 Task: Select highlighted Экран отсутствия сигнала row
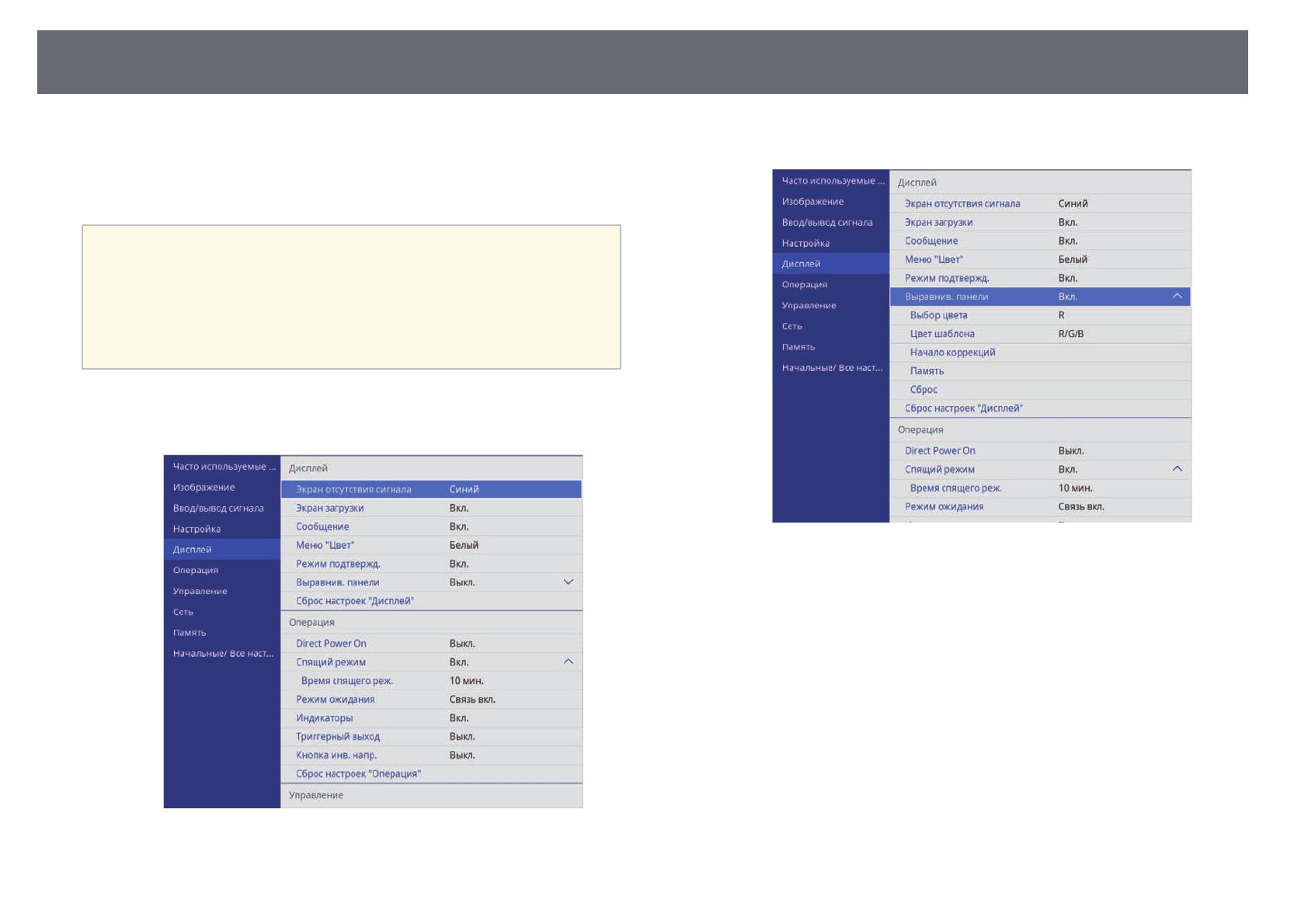tap(353, 489)
